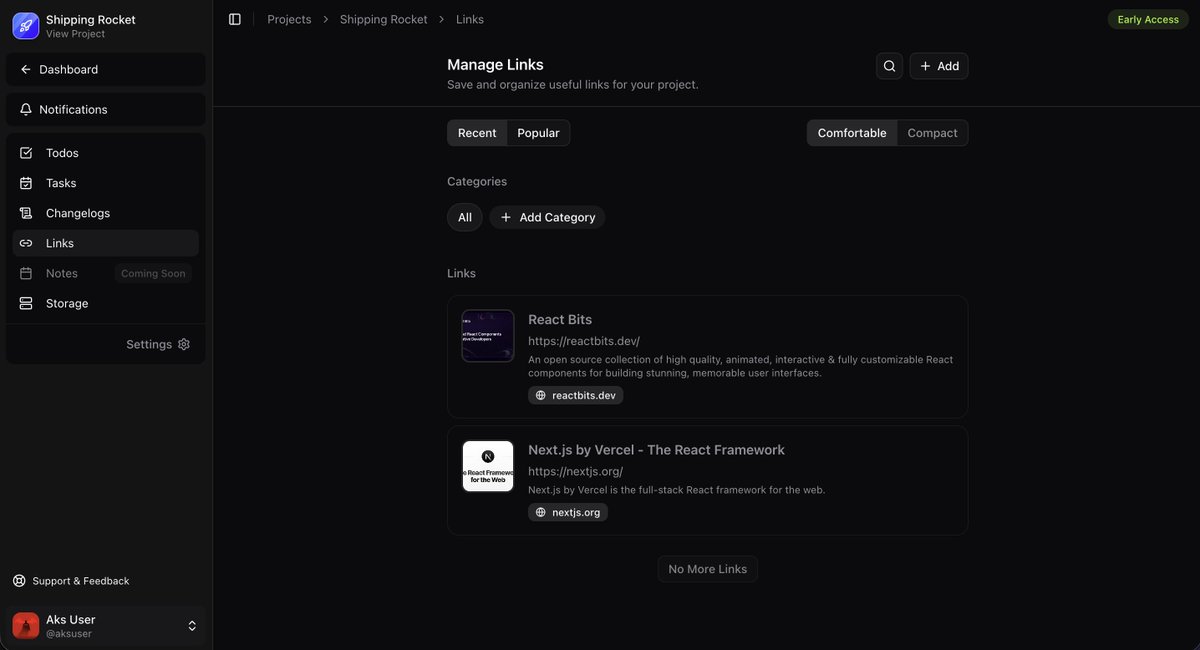Viewport: 1200px width, 650px height.
Task: Click the globe icon in nextjs.org badge
Action: 541,512
